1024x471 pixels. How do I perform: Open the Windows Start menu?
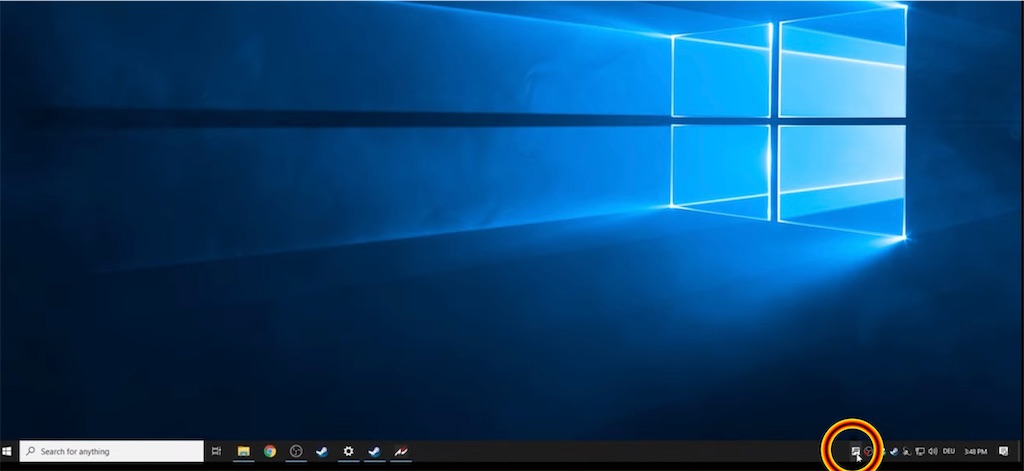(7, 451)
